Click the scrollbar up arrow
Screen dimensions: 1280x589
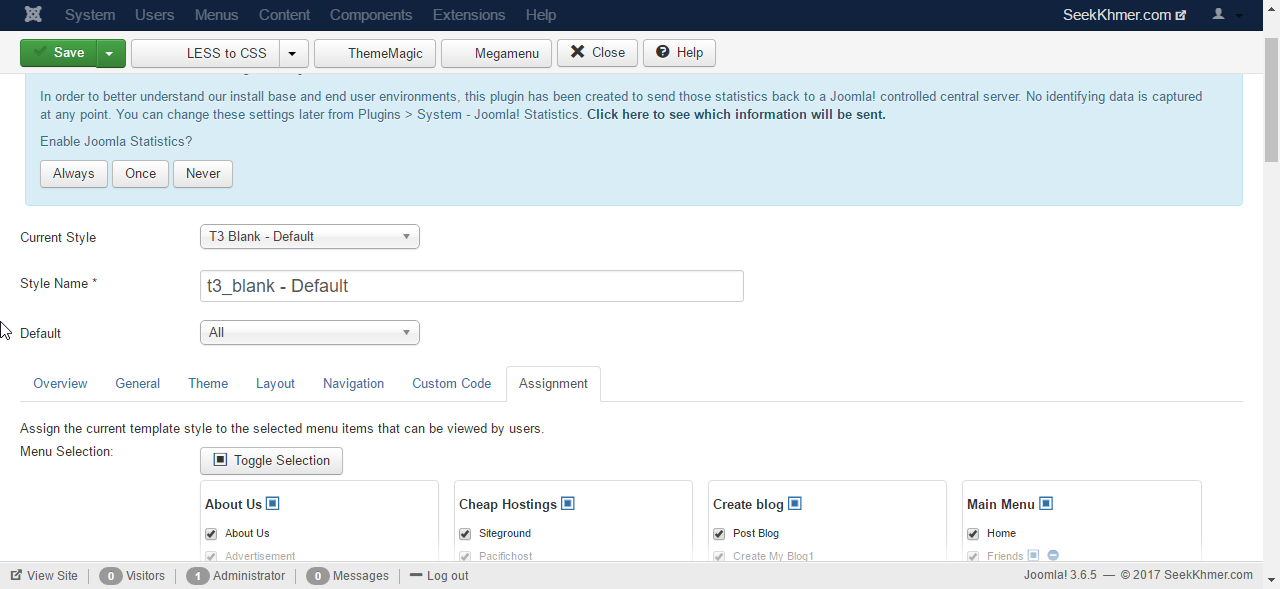click(1272, 8)
